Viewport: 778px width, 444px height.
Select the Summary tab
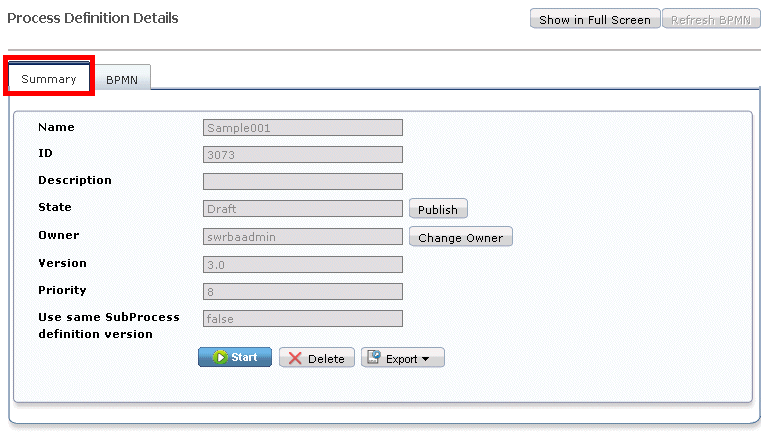49,78
